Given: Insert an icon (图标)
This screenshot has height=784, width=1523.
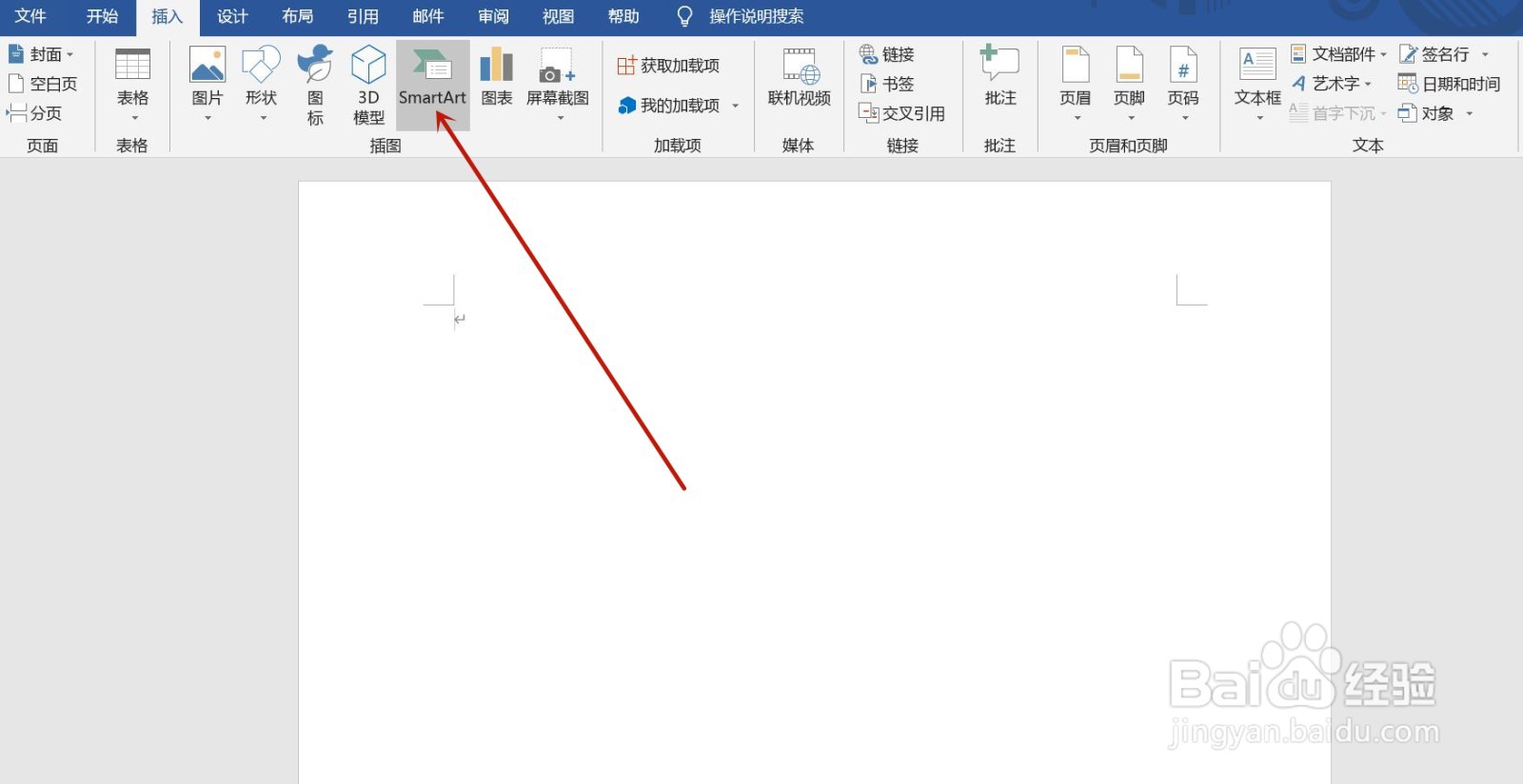Looking at the screenshot, I should [315, 86].
